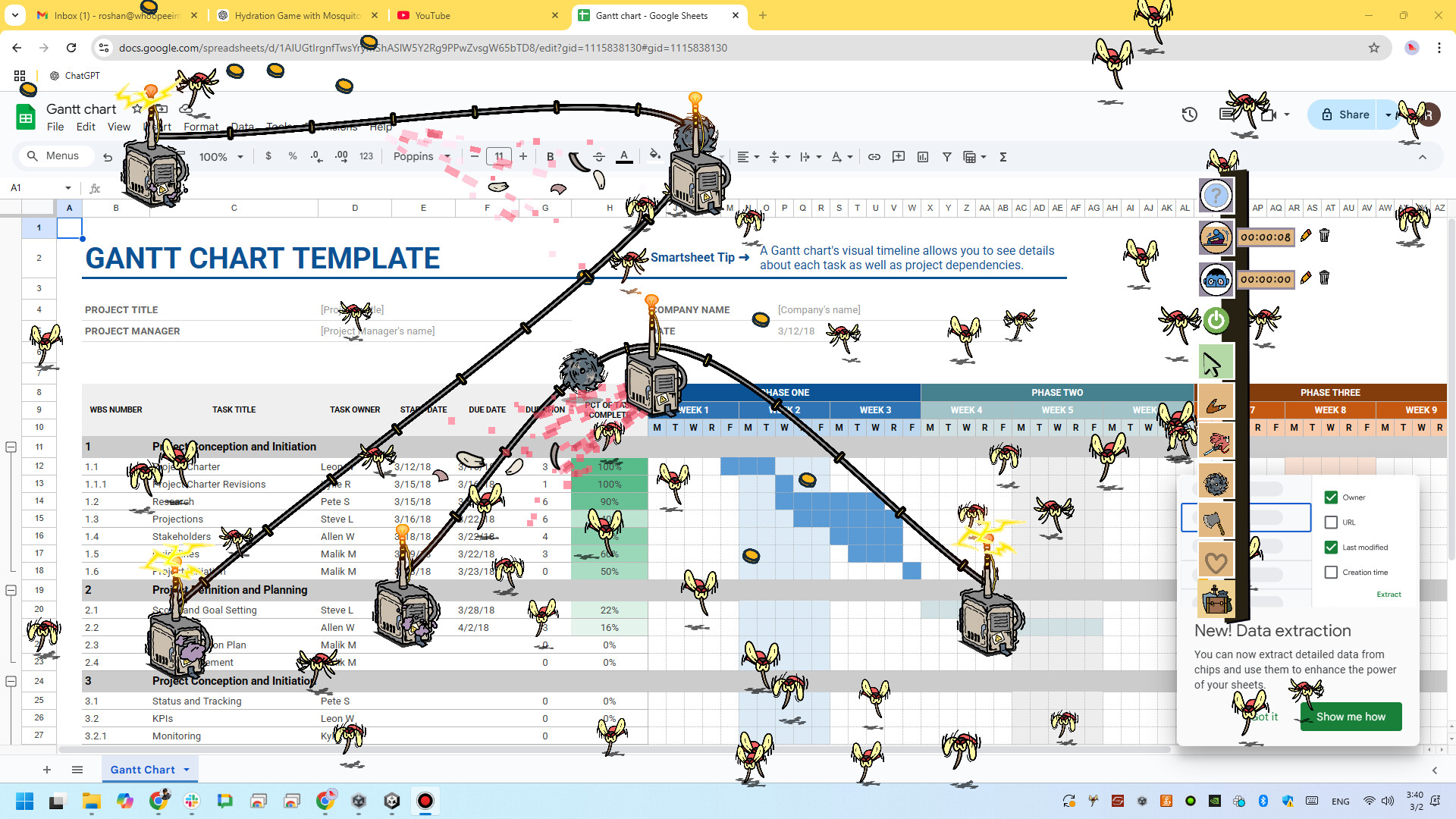
Task: Open the help question-mark icon at sidebar top
Action: 1216,196
